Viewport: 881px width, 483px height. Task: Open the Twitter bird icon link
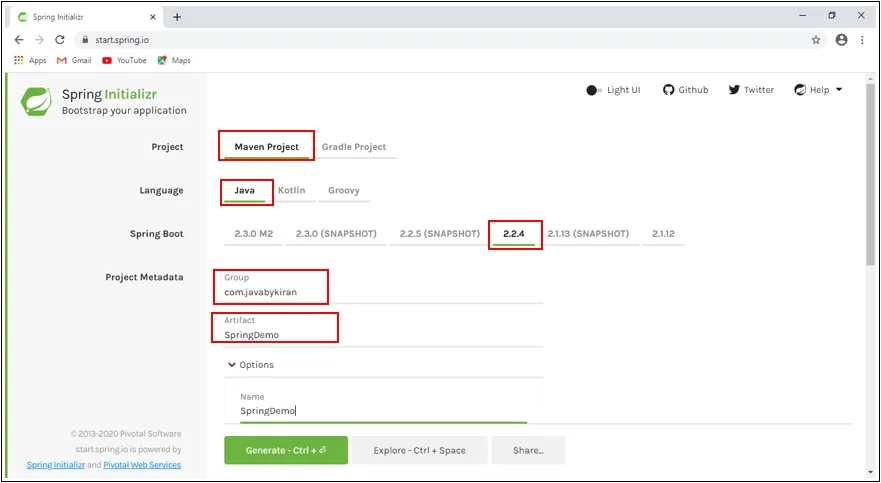tap(734, 90)
